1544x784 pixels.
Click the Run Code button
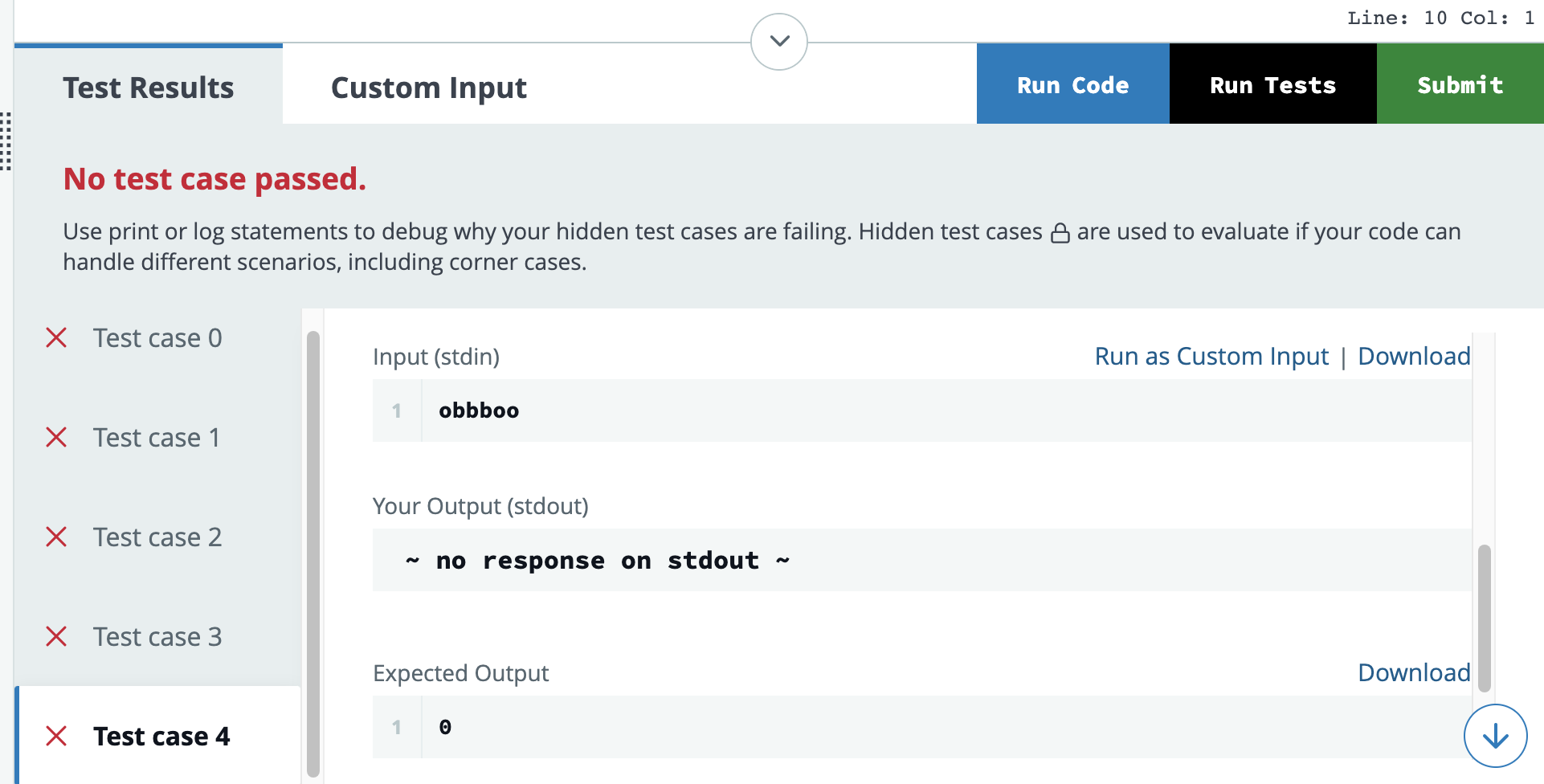[x=1072, y=84]
